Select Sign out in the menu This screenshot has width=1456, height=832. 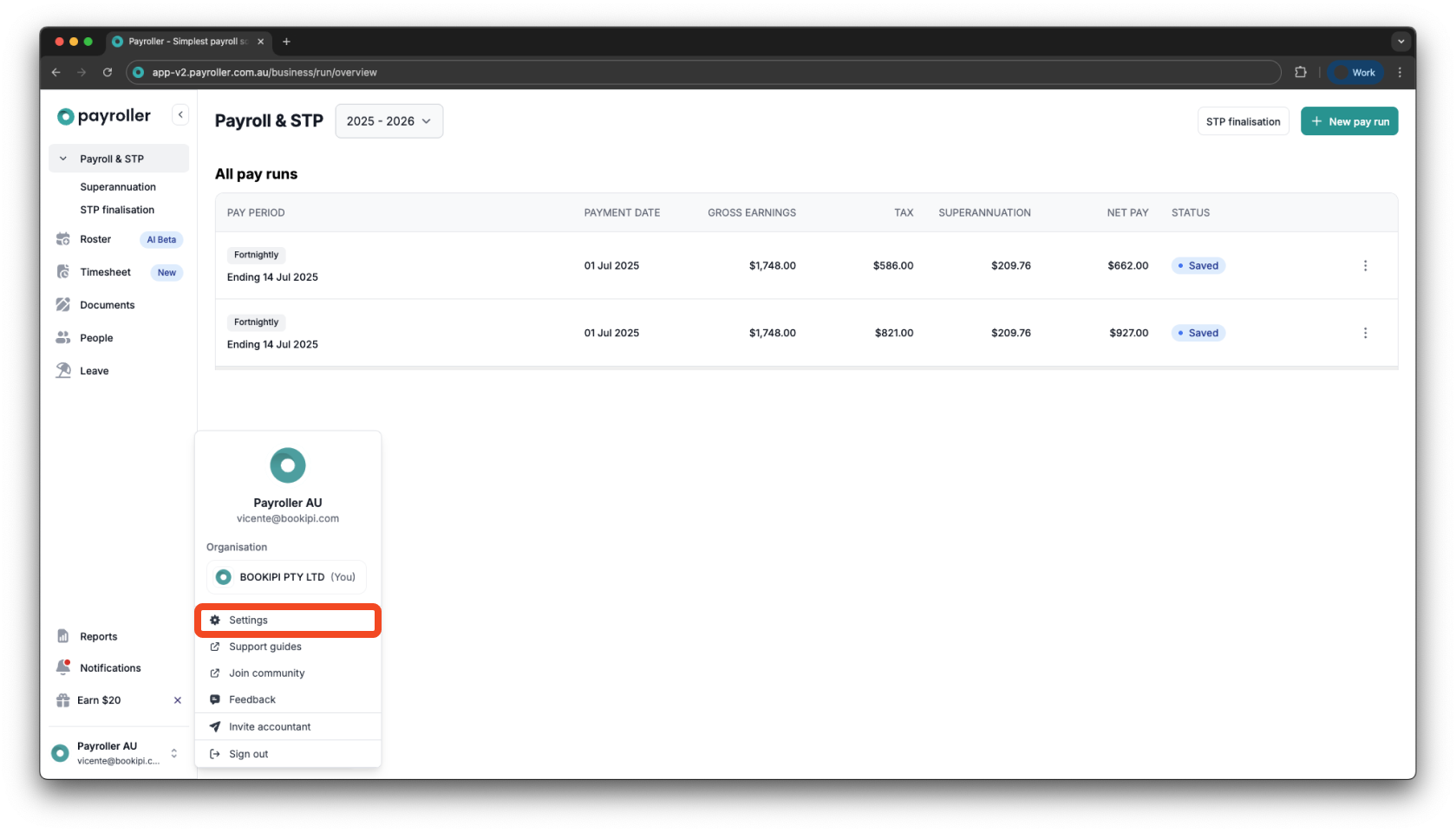(248, 753)
